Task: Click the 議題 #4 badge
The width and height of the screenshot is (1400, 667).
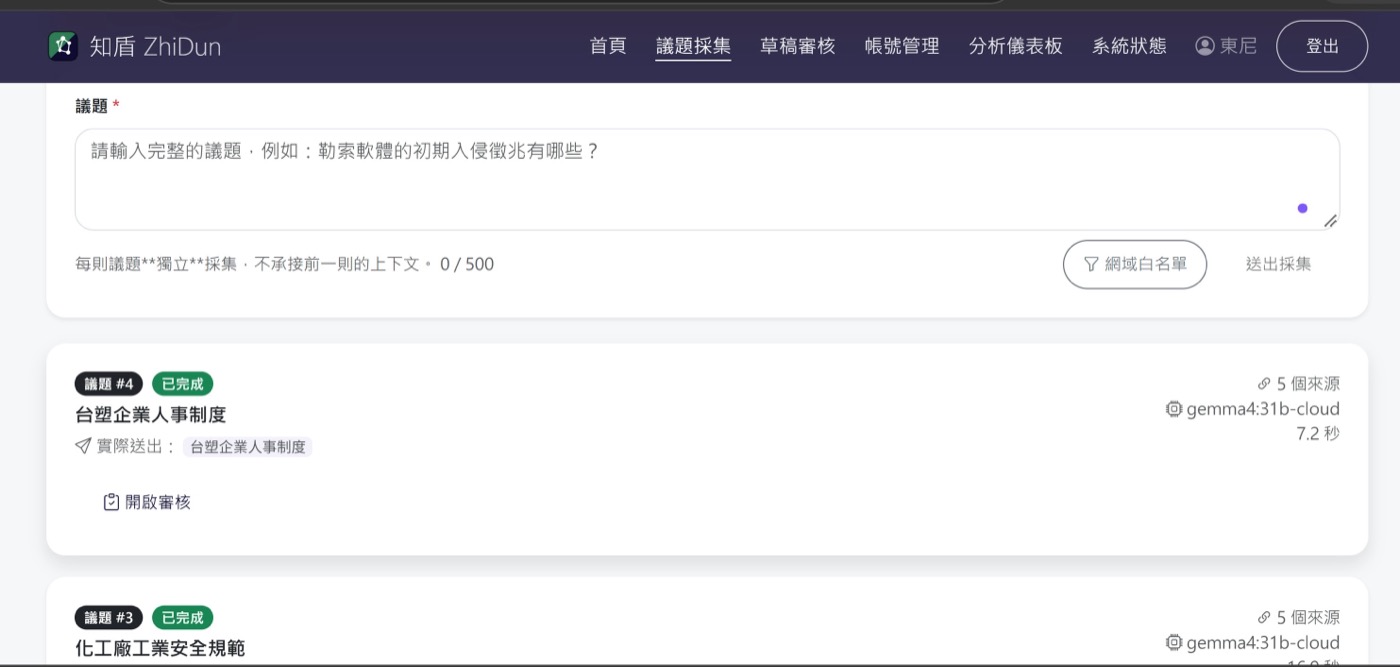Action: [x=109, y=384]
